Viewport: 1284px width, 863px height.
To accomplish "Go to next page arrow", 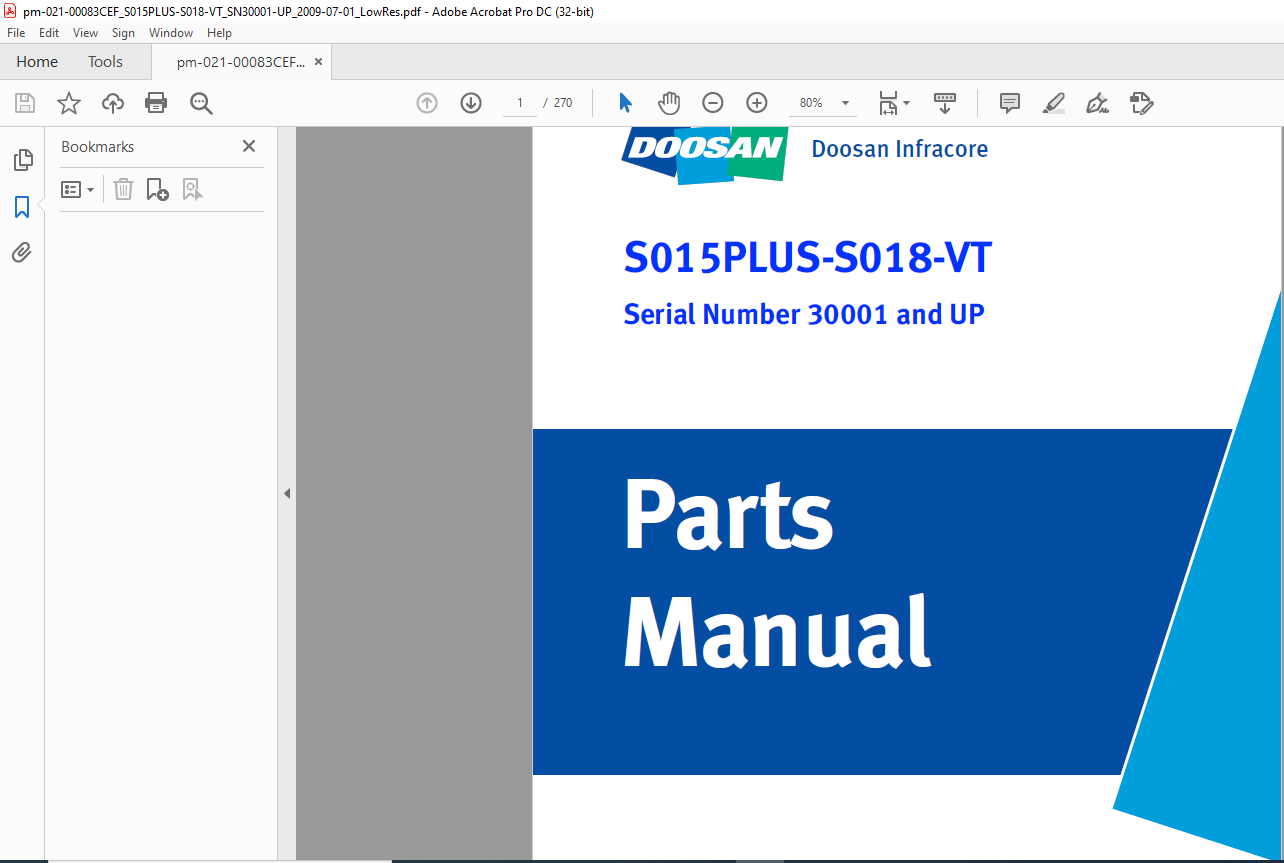I will click(x=471, y=103).
